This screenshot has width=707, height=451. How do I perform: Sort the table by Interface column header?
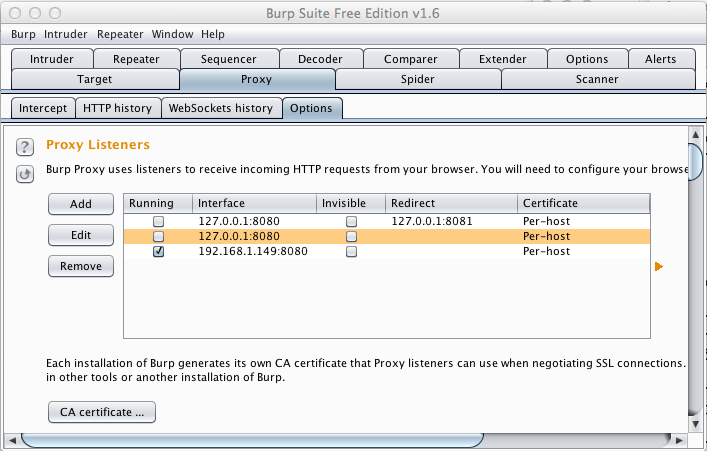(x=255, y=203)
